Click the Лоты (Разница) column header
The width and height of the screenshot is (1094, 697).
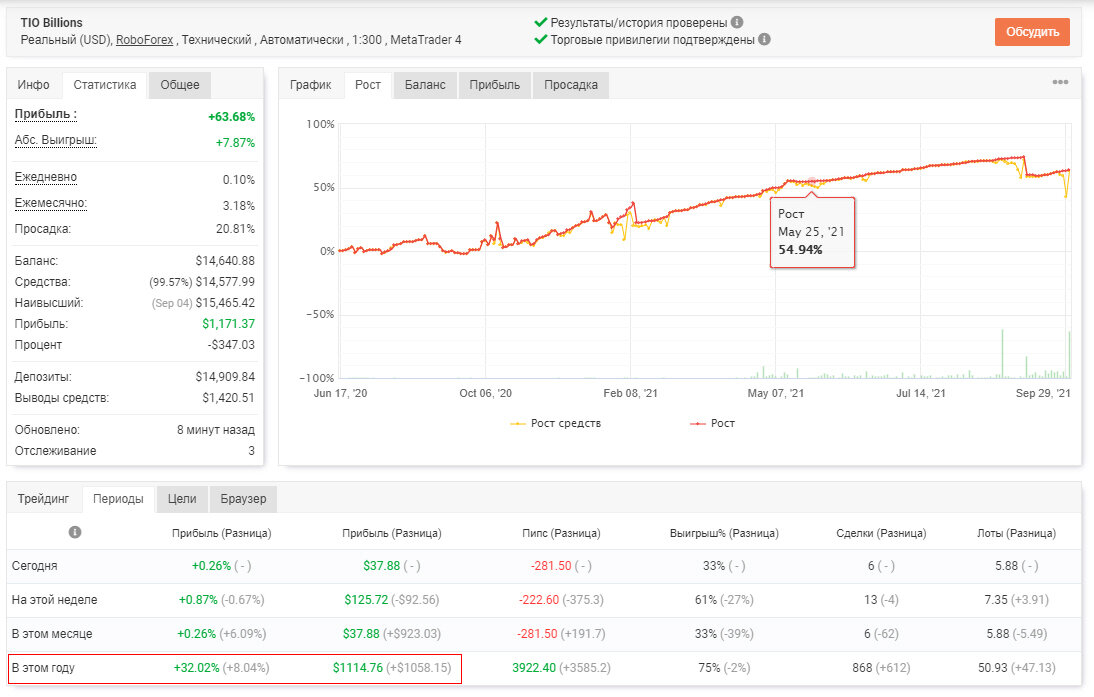click(1017, 533)
